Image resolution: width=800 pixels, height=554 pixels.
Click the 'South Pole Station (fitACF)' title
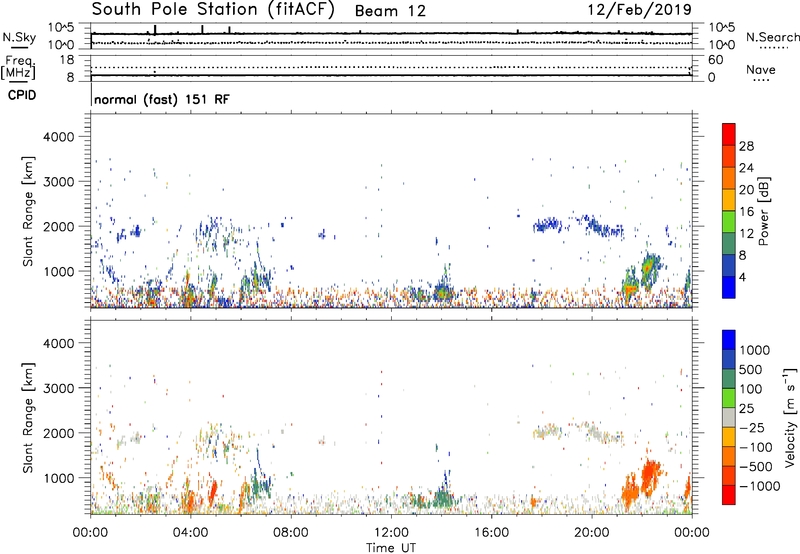click(x=213, y=10)
